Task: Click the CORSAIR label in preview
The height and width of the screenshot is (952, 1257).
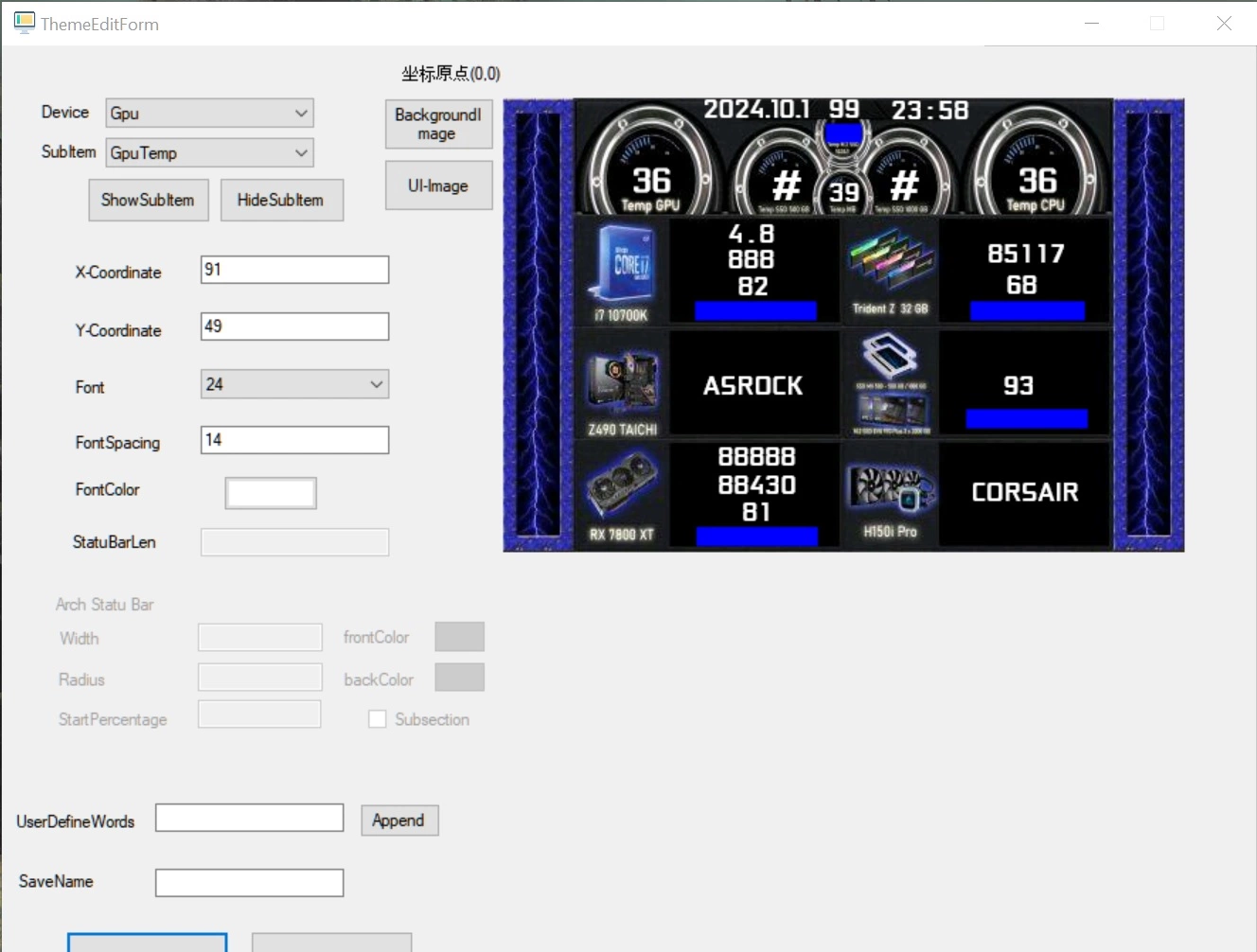Action: 1025,492
